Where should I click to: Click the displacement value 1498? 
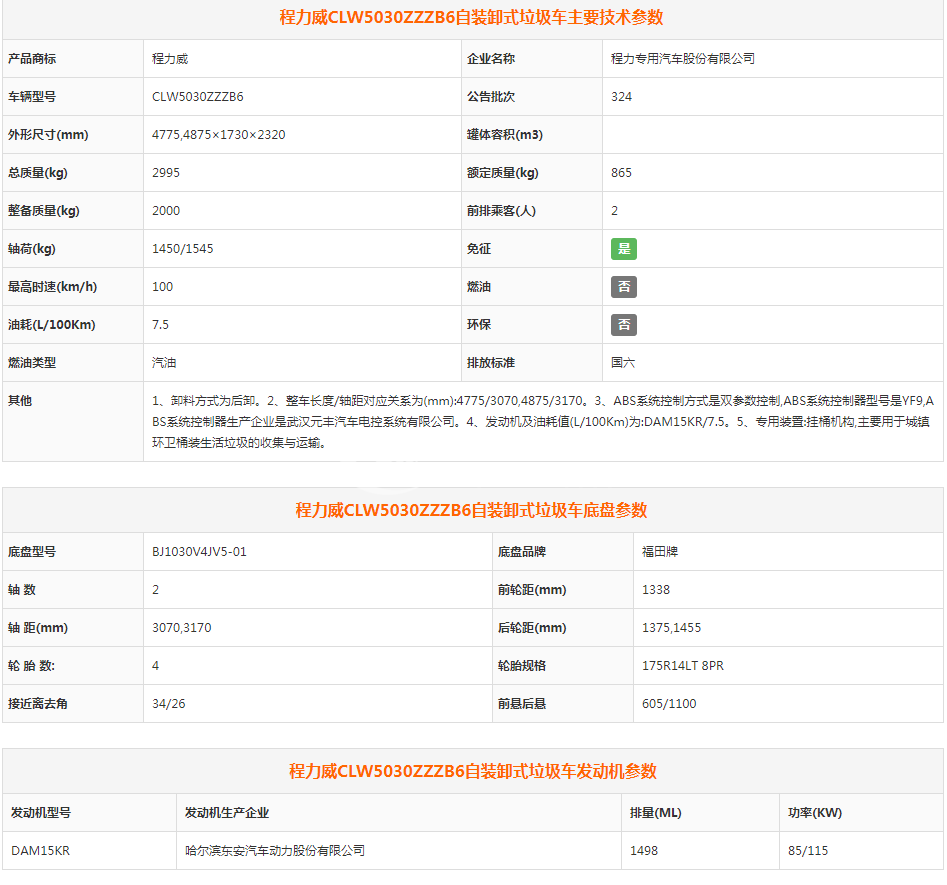[643, 851]
